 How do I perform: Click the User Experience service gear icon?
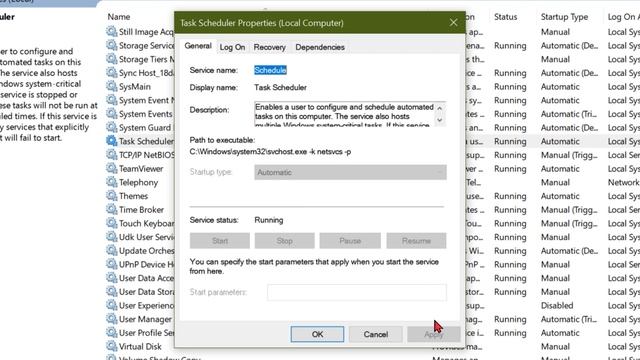tap(111, 305)
